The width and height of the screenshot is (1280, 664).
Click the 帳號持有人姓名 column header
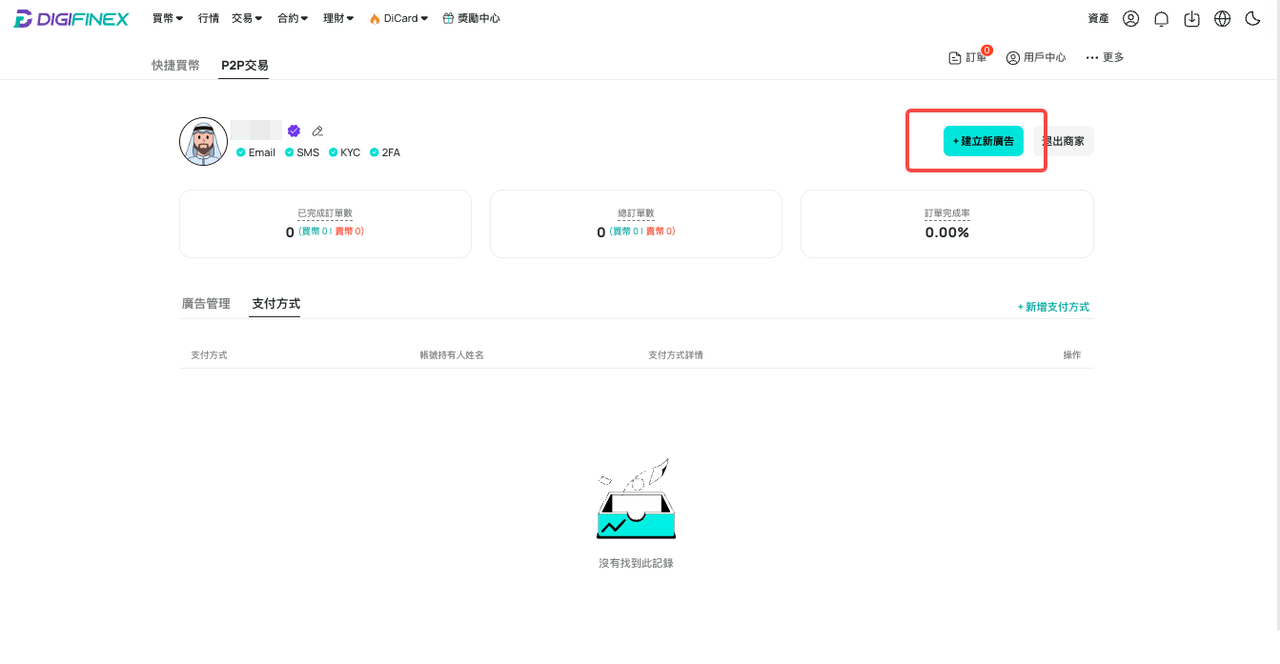(x=452, y=355)
